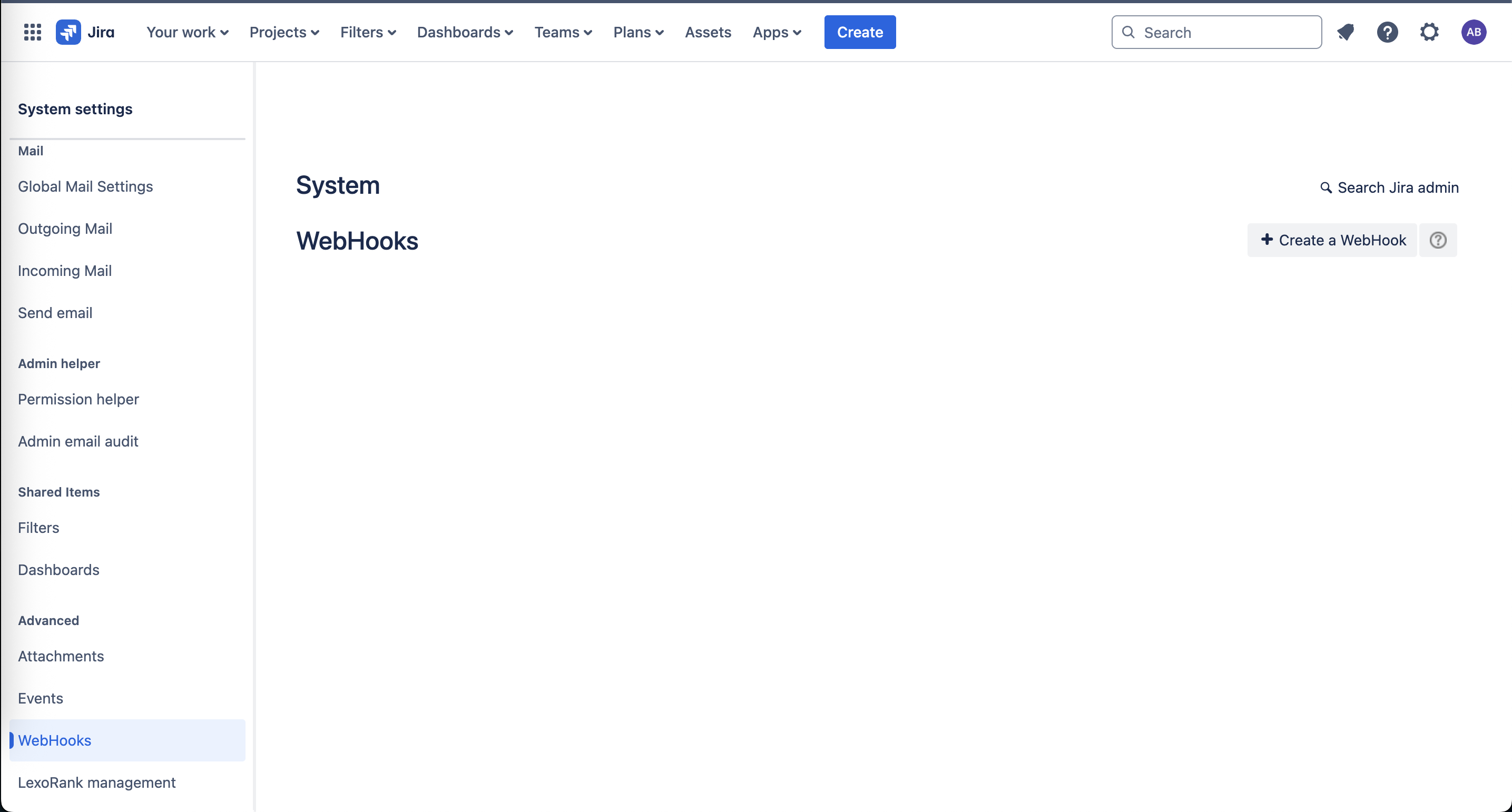Screen dimensions: 1512x812
Task: Open the settings gear icon
Action: click(x=1429, y=32)
